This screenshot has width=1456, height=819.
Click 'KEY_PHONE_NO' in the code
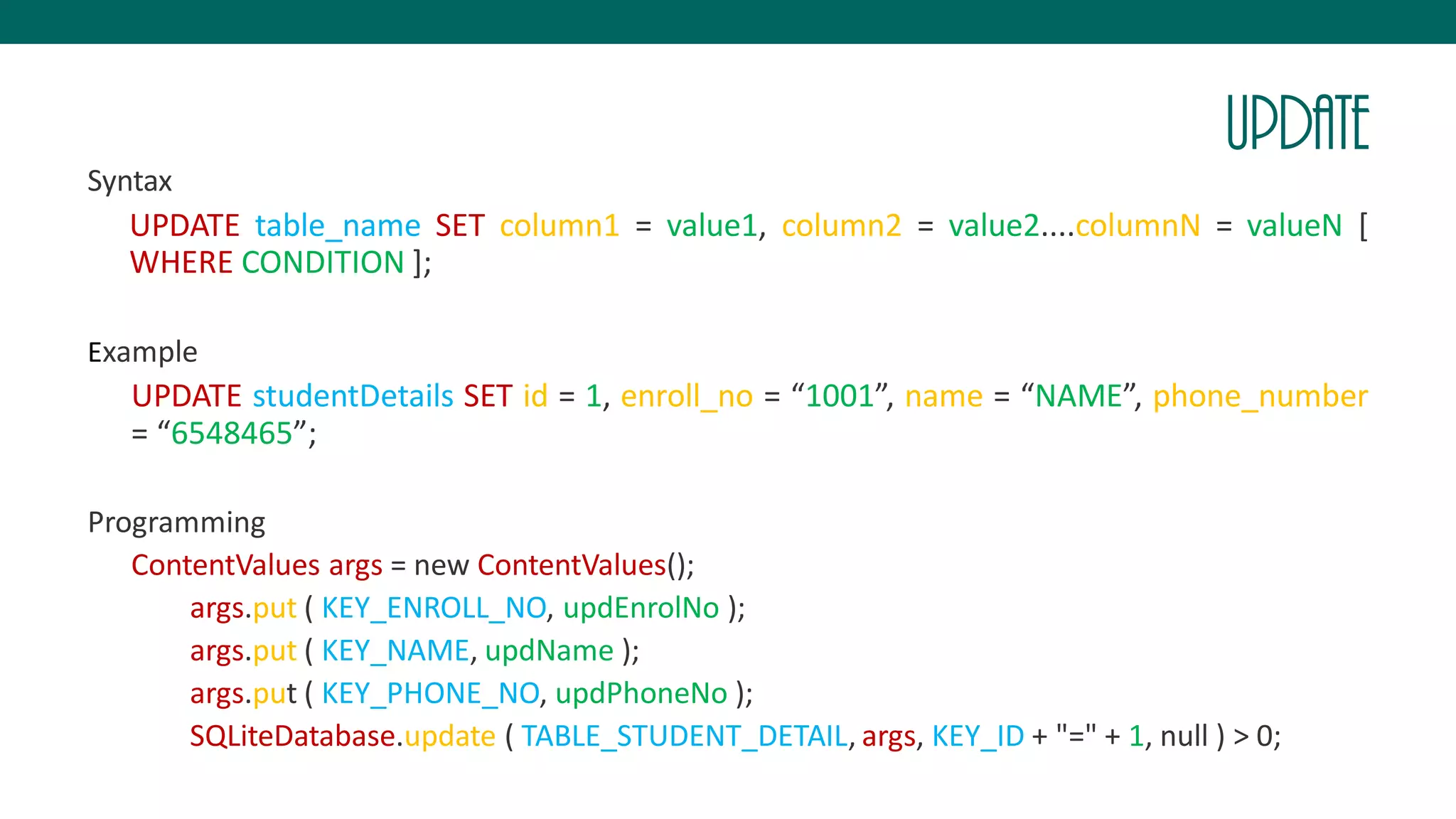[x=430, y=694]
